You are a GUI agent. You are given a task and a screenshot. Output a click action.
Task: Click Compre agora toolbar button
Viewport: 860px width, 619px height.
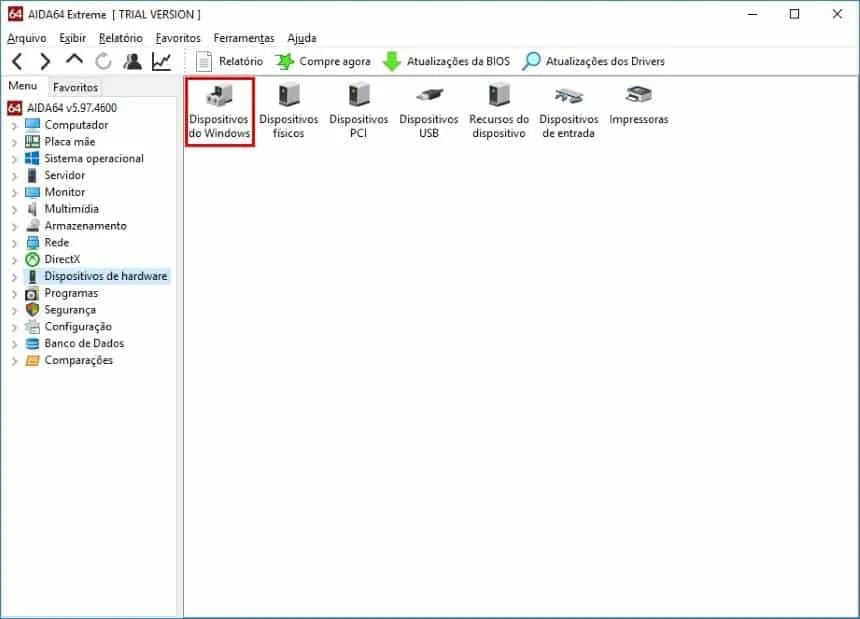coord(322,61)
